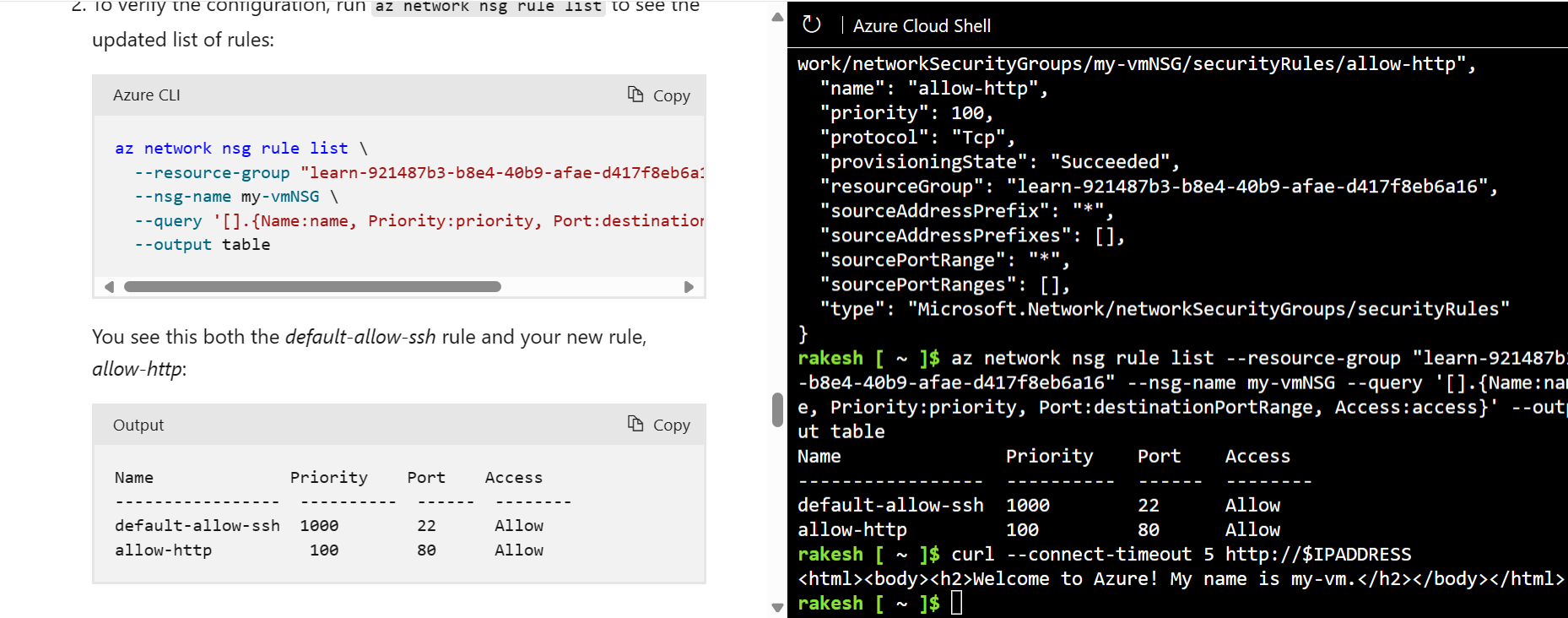Click 'Priority' header in docs Output table
Viewport: 1568px width, 618px height.
[x=329, y=478]
